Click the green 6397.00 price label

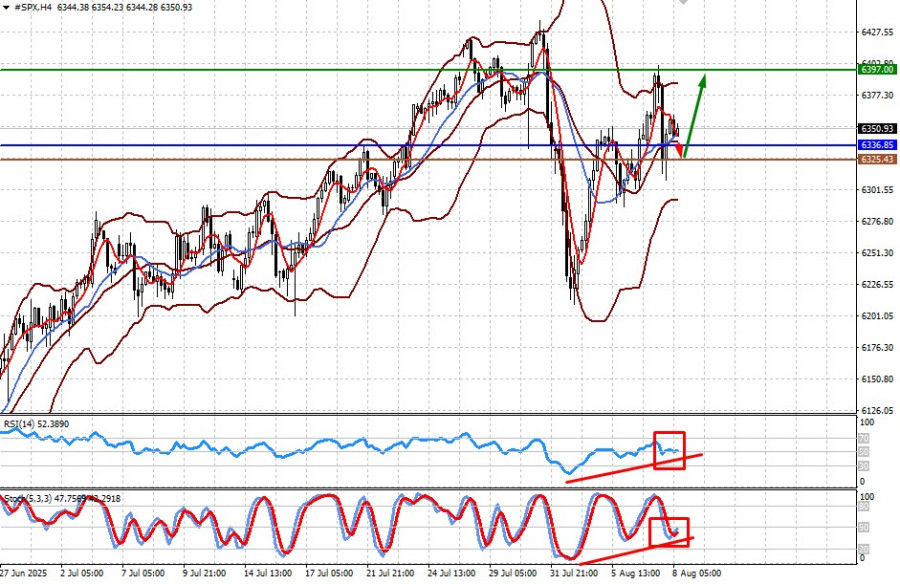[877, 70]
